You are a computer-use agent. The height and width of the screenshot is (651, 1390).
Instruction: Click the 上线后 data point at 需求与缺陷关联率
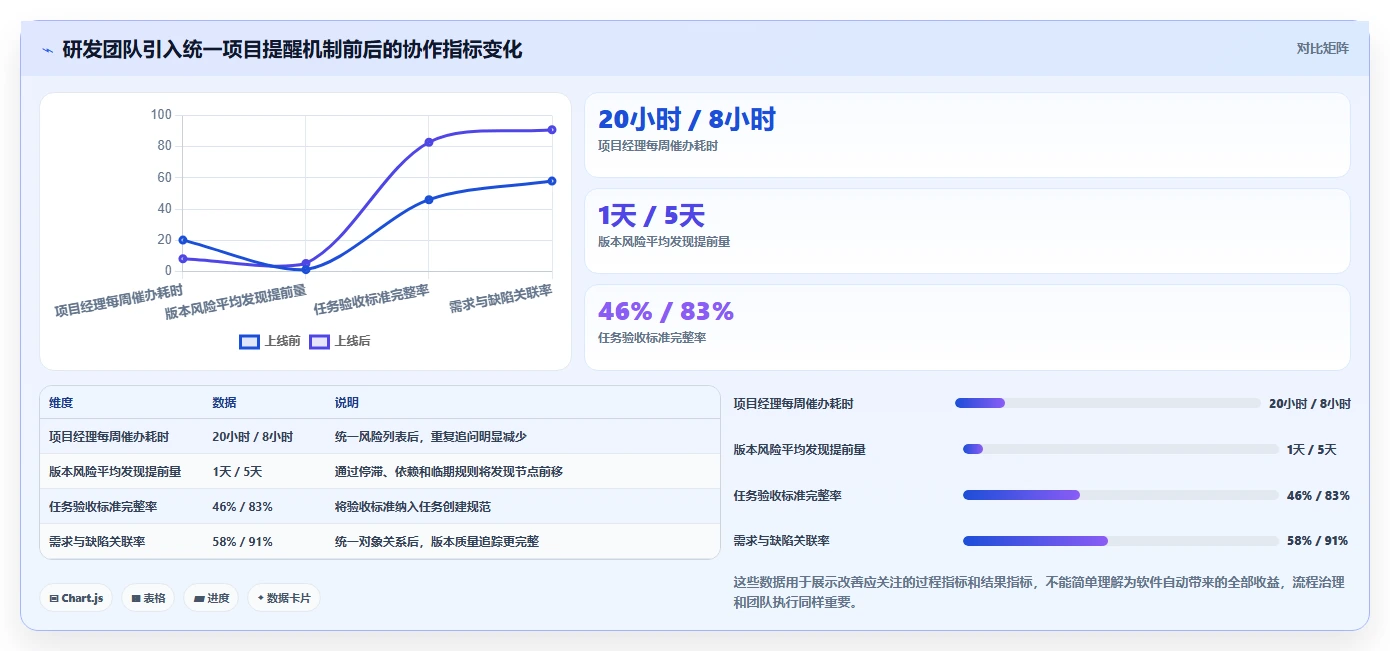(x=552, y=129)
